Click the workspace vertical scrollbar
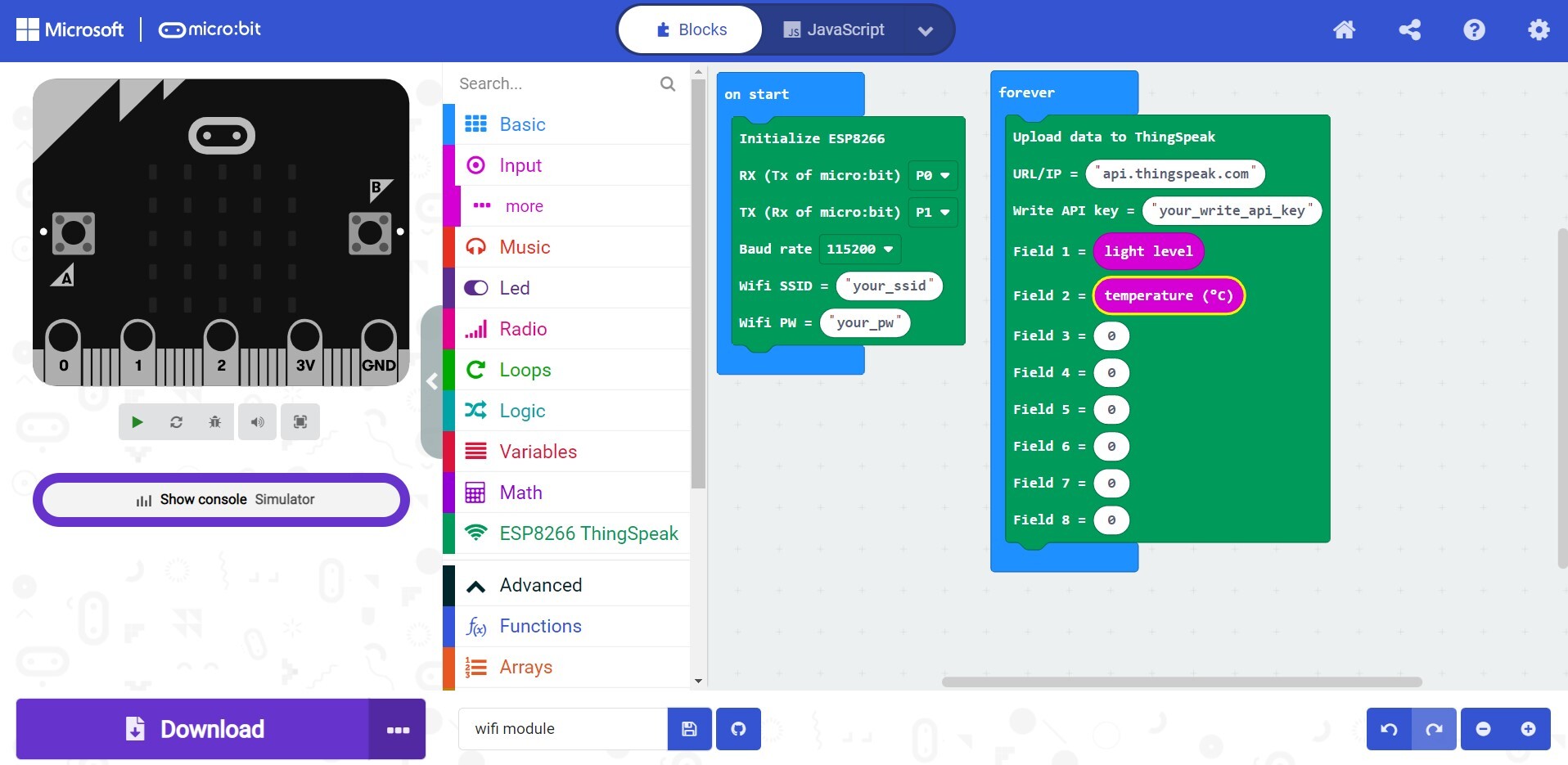Screen dimensions: 1568x765 pos(1561,398)
